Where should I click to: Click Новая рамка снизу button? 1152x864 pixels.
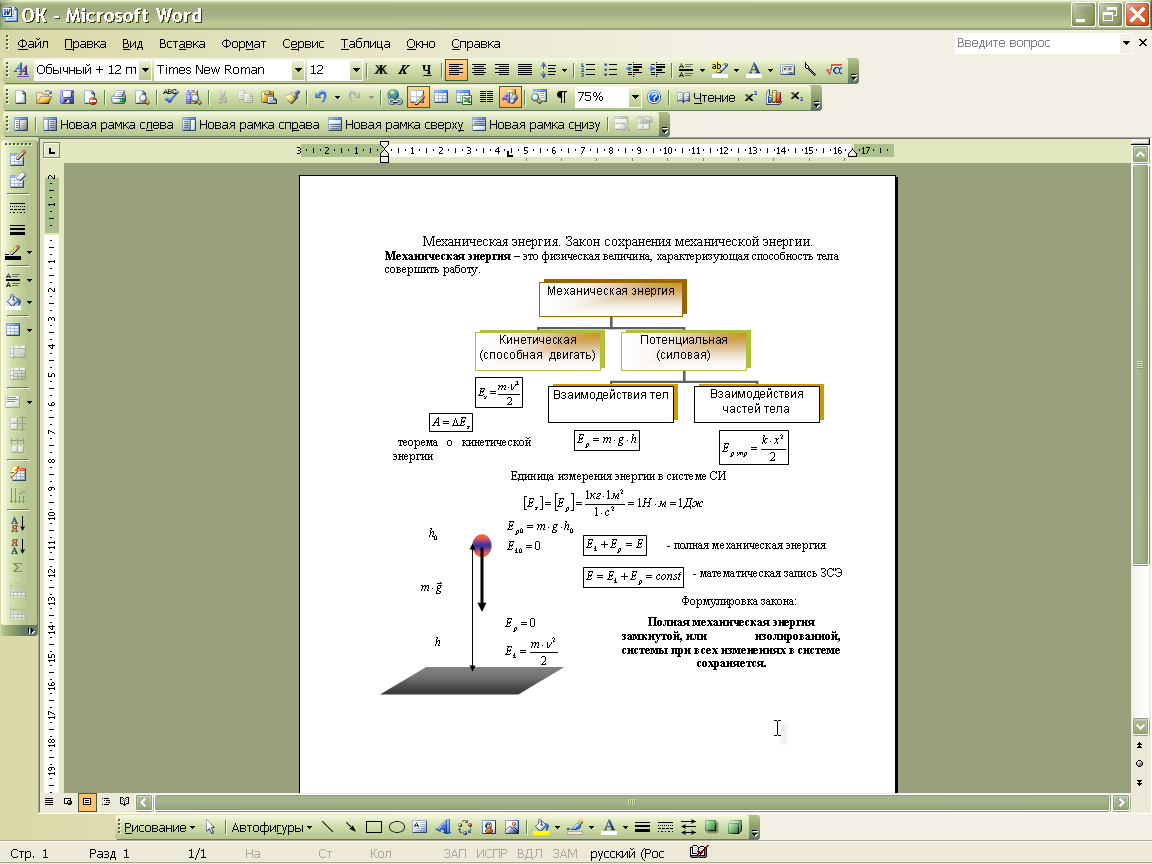[536, 124]
